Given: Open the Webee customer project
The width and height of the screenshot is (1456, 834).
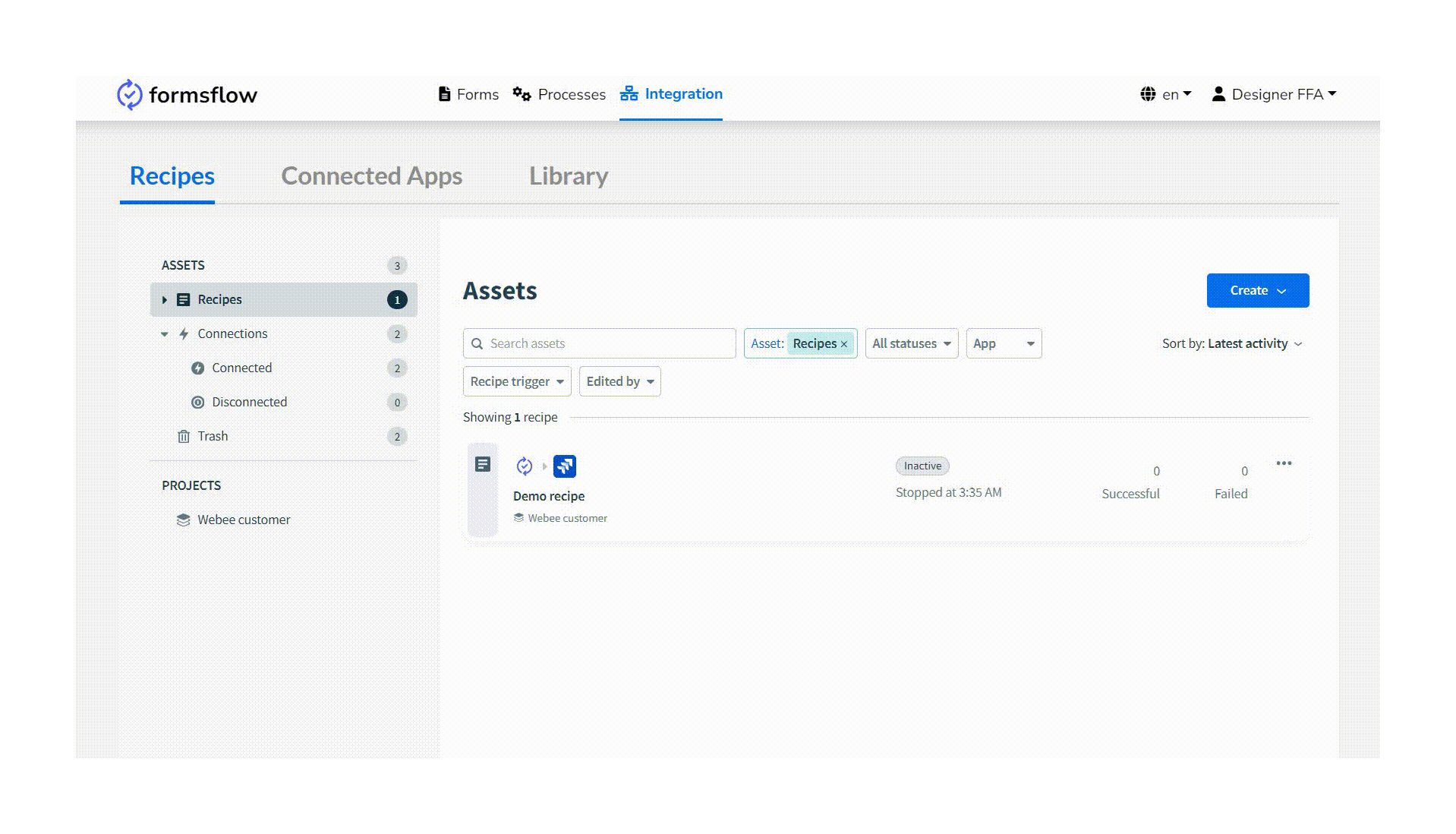Looking at the screenshot, I should (x=242, y=520).
